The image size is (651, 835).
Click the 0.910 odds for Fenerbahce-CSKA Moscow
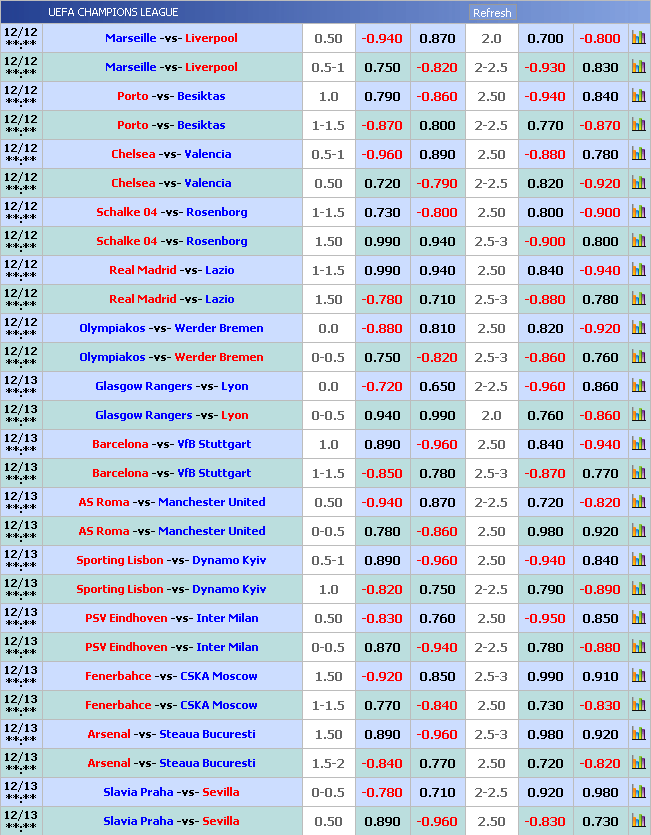(x=600, y=676)
